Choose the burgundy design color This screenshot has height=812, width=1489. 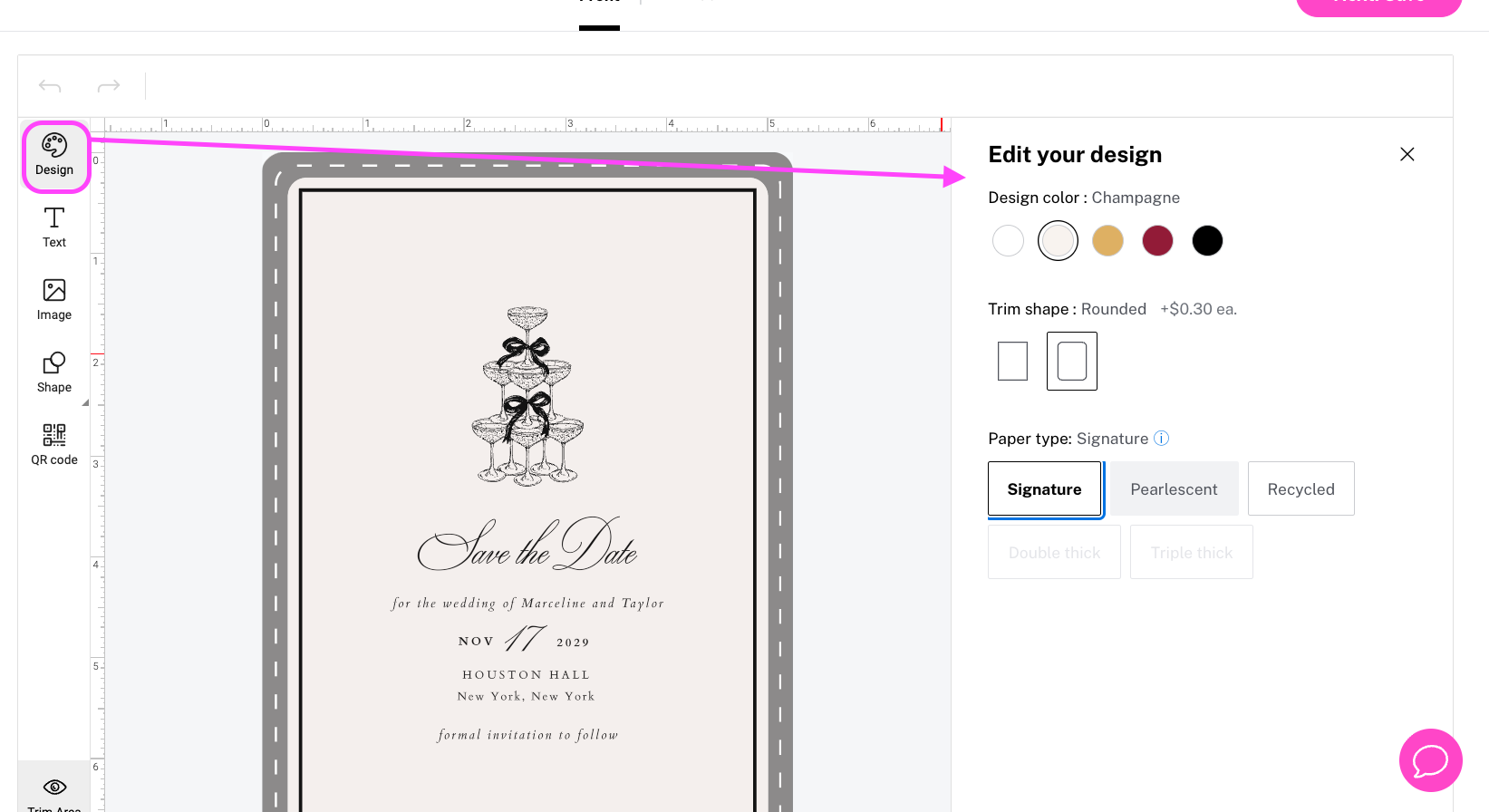(1157, 240)
